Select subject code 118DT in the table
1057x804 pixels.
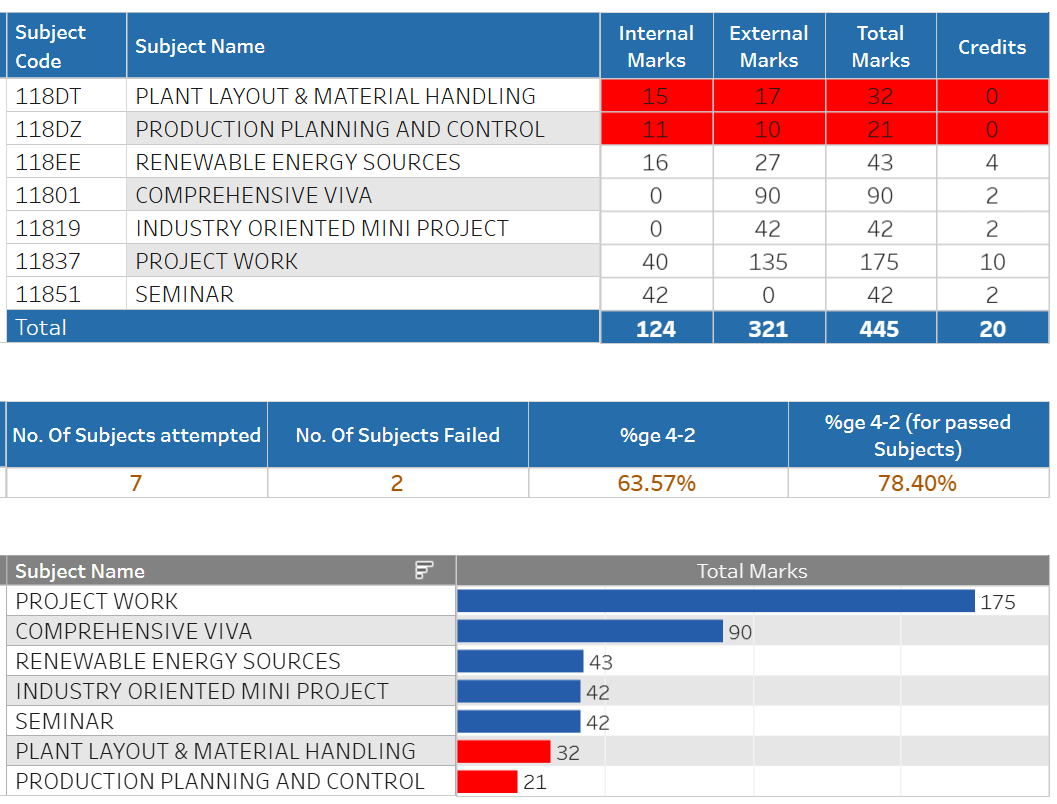pos(50,97)
